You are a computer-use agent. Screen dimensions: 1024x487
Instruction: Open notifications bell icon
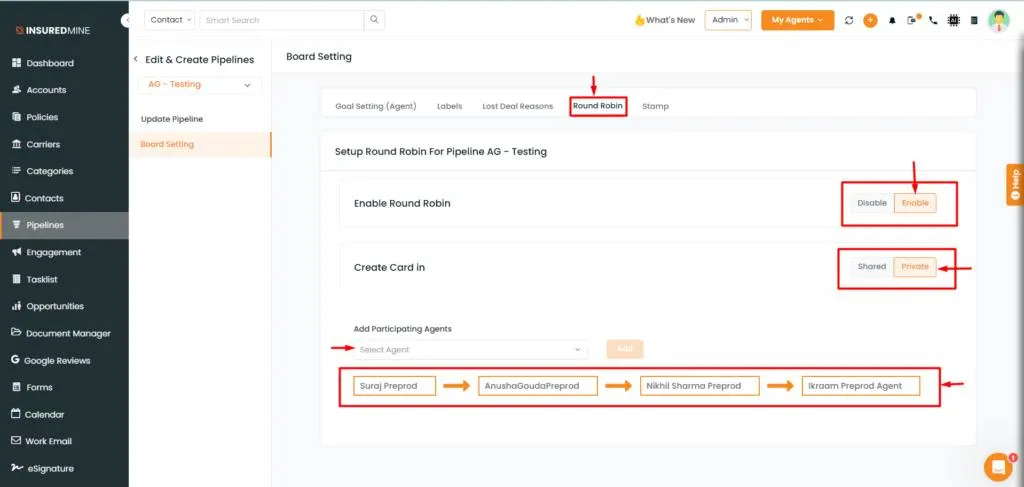(x=892, y=20)
